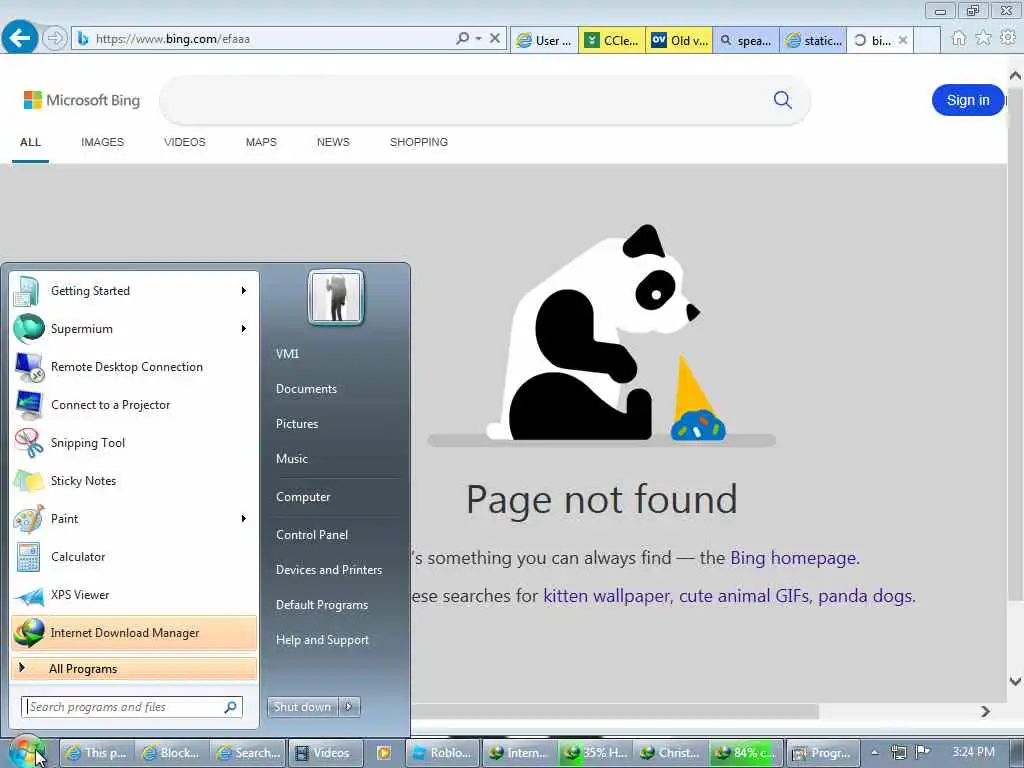Image resolution: width=1024 pixels, height=768 pixels.
Task: Open browser Tools gear icon
Action: pos(1008,39)
